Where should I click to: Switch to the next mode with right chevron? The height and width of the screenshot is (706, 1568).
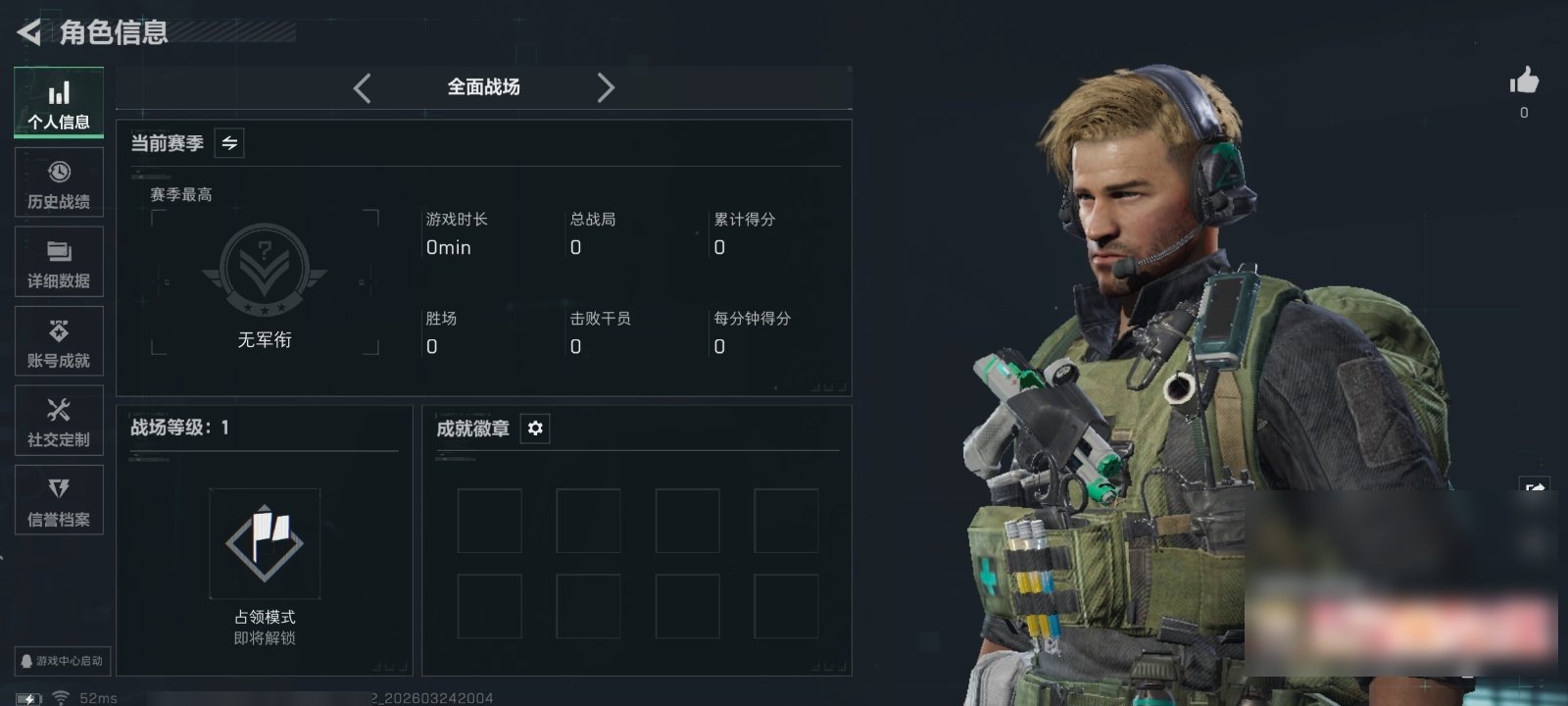(606, 88)
